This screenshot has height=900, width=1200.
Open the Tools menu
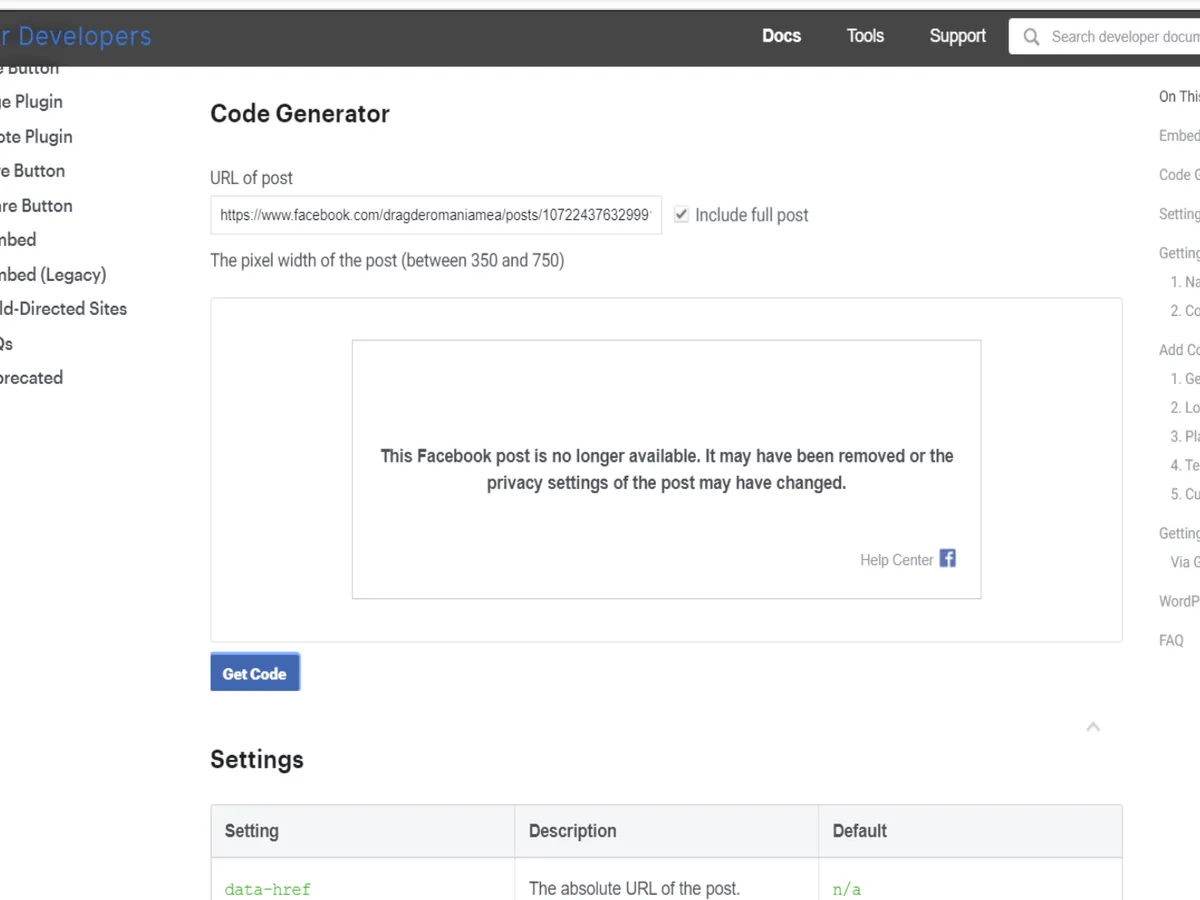point(865,36)
